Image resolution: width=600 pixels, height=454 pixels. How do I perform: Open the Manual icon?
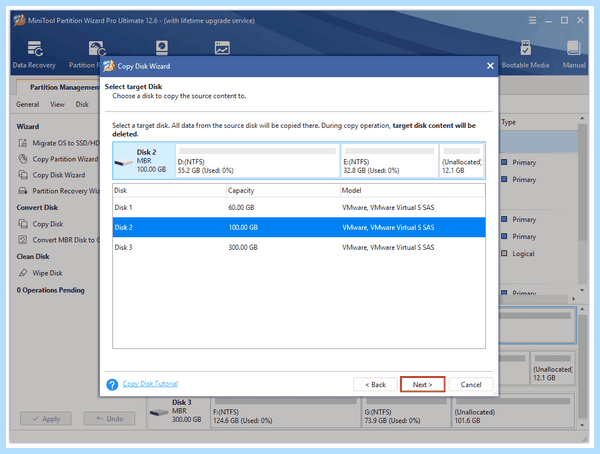coord(574,55)
